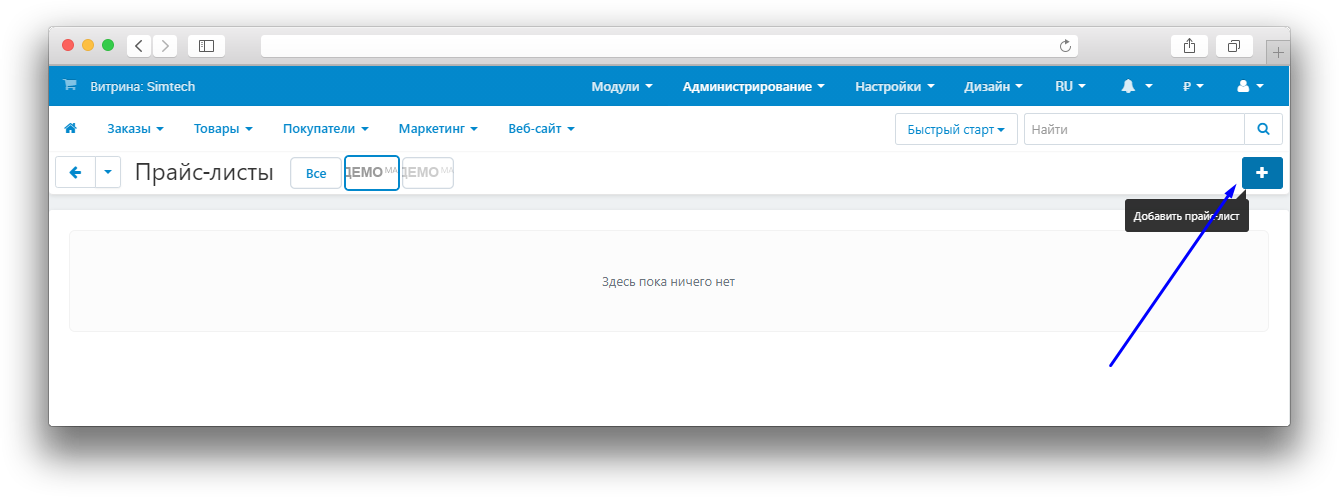Click the Safari reload page icon
The height and width of the screenshot is (497, 1339).
click(1065, 46)
